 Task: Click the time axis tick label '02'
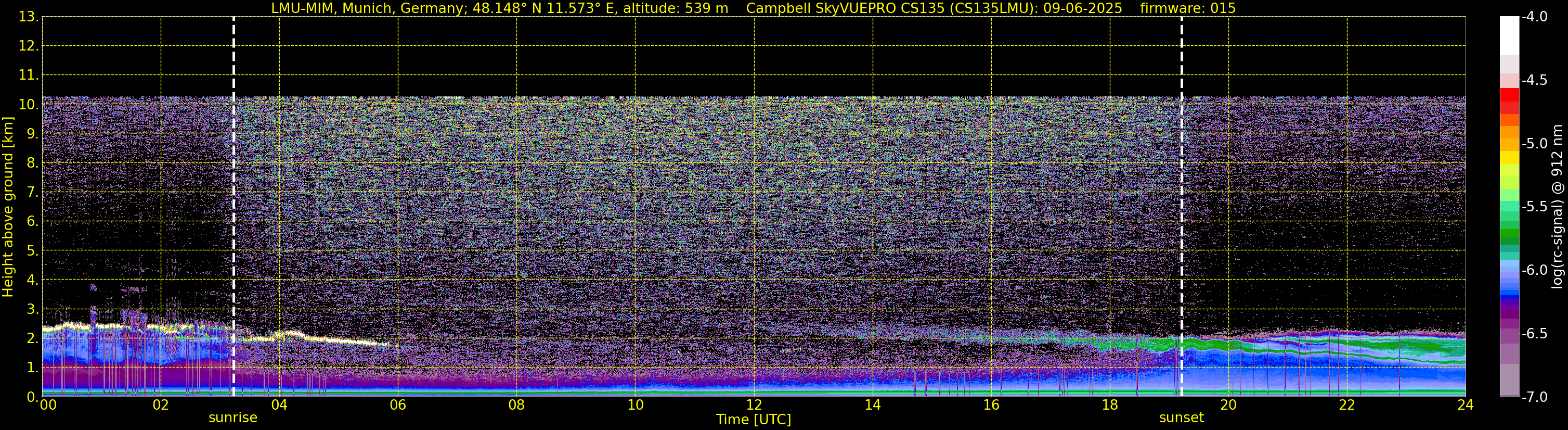[x=160, y=405]
